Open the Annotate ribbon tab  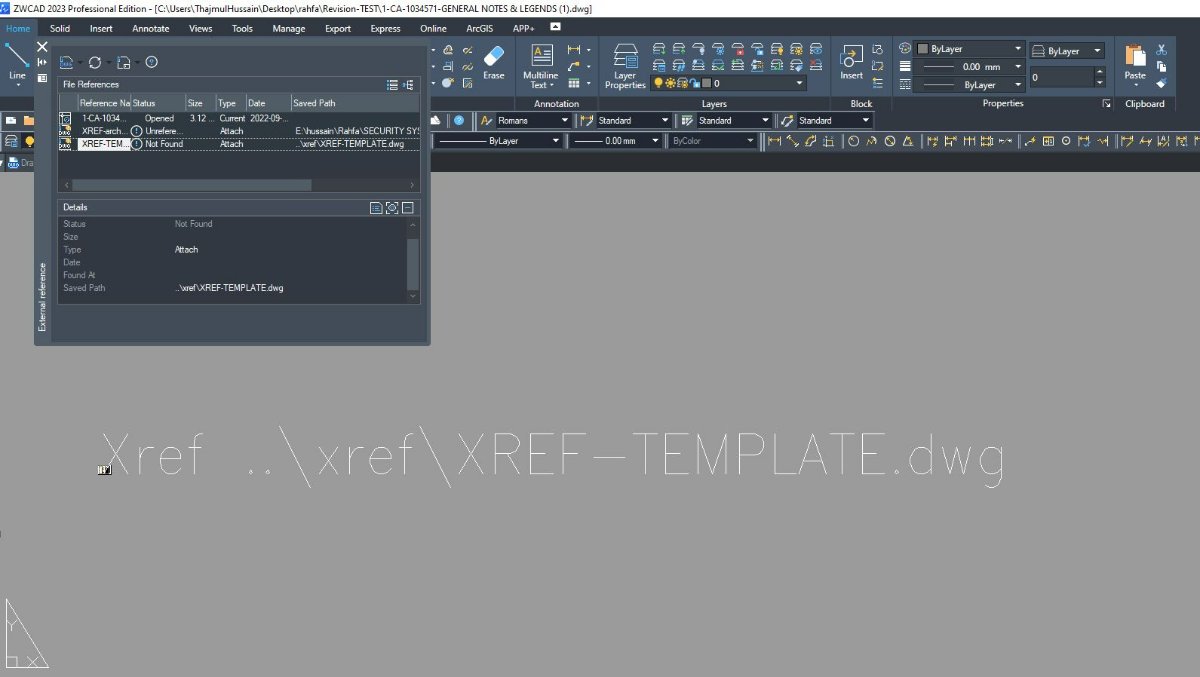pos(151,28)
